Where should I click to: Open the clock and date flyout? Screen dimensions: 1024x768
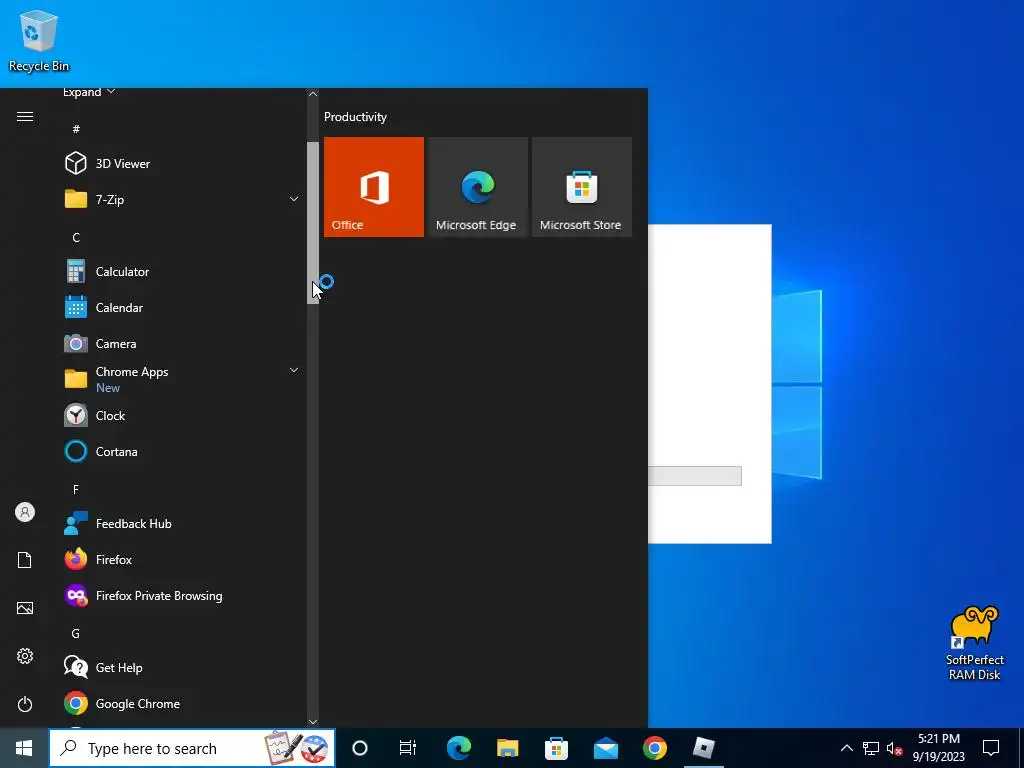tap(938, 748)
